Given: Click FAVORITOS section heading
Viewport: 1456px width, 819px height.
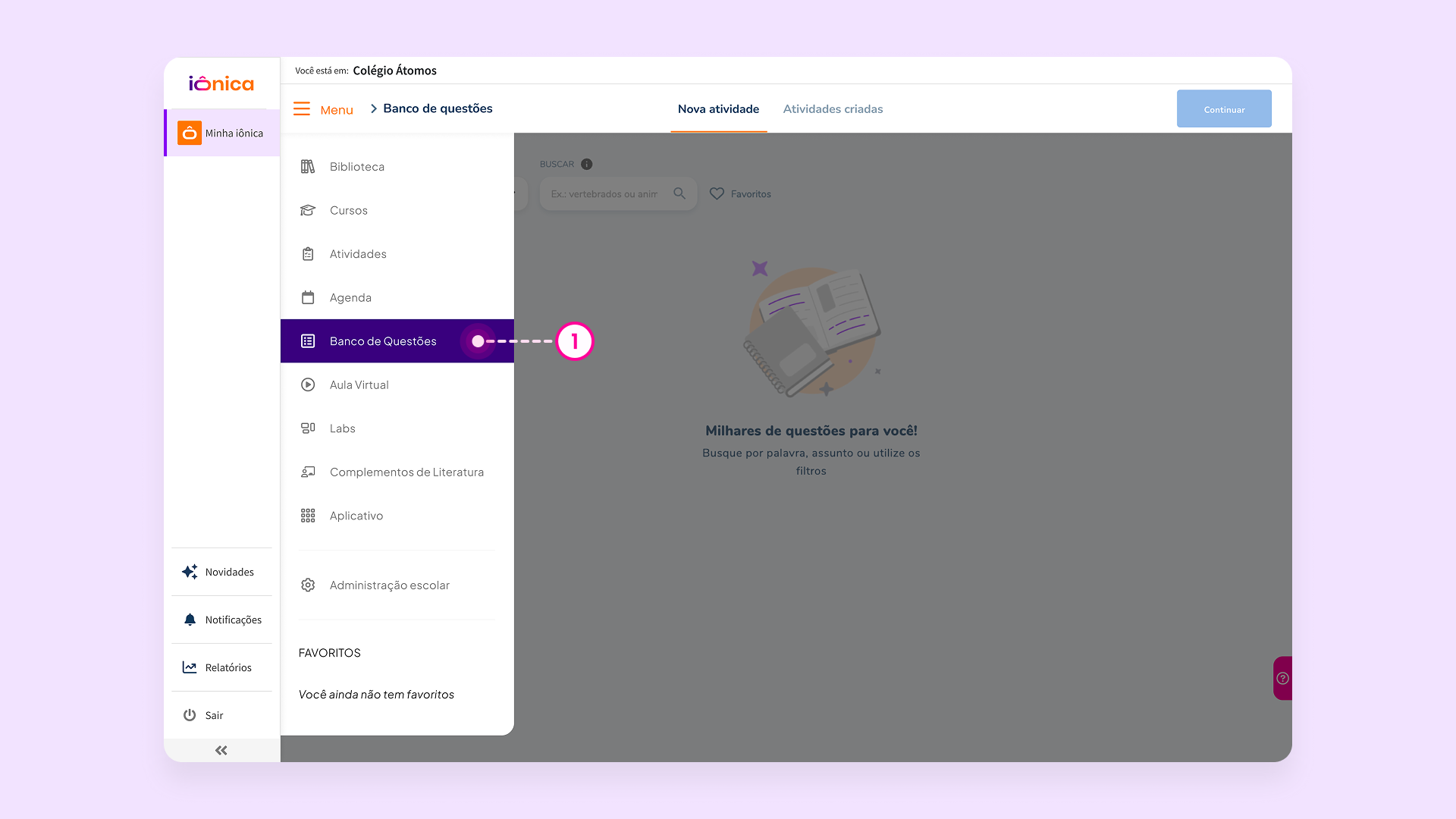Looking at the screenshot, I should (x=329, y=653).
